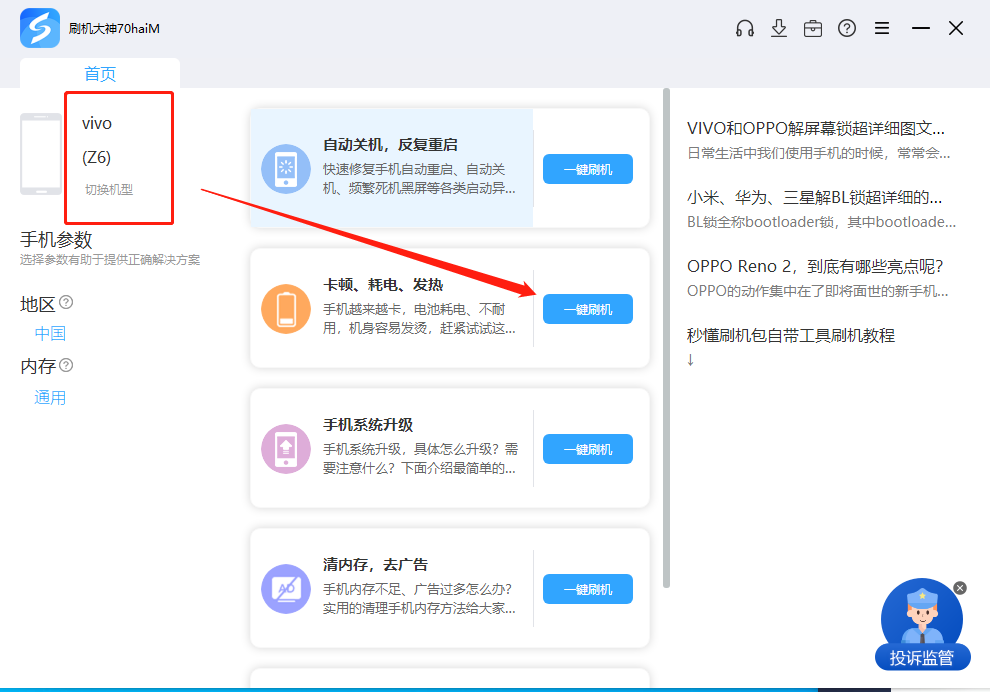The width and height of the screenshot is (990, 692).
Task: Click description 日常生活中我们使用手机的时候
Action: coord(818,153)
